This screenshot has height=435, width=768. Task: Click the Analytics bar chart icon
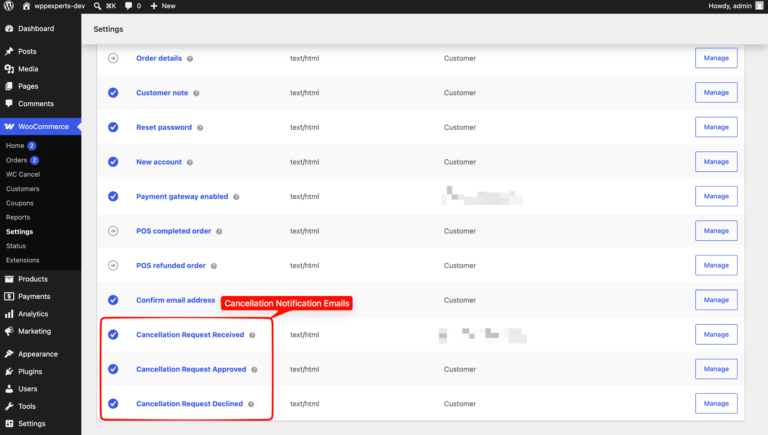pos(9,314)
